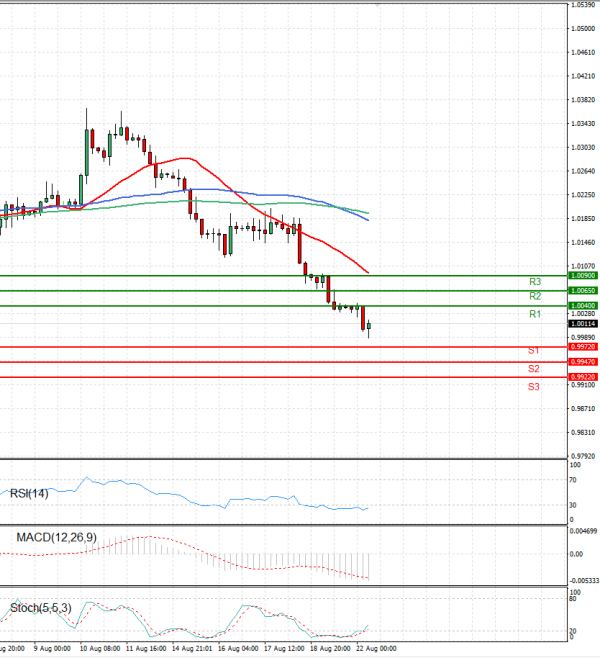Screen dimensions: 600x658
Task: Click the 1.01460 price axis value
Action: click(x=583, y=243)
